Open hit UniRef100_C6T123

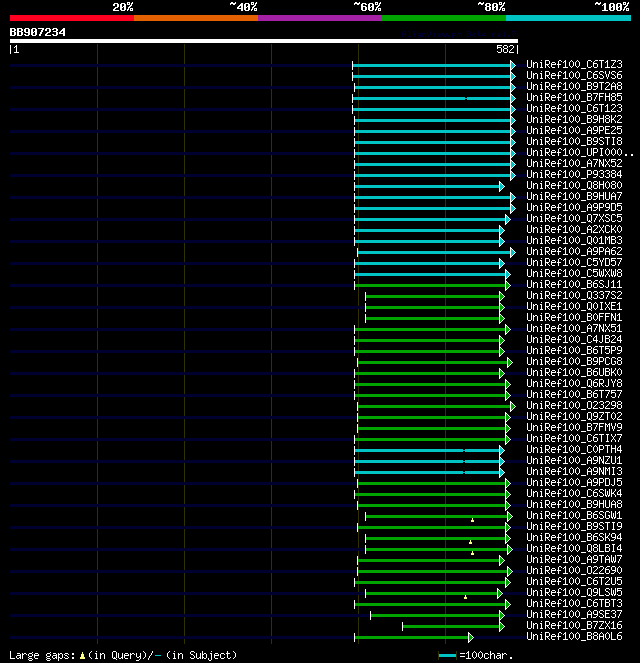[574, 108]
